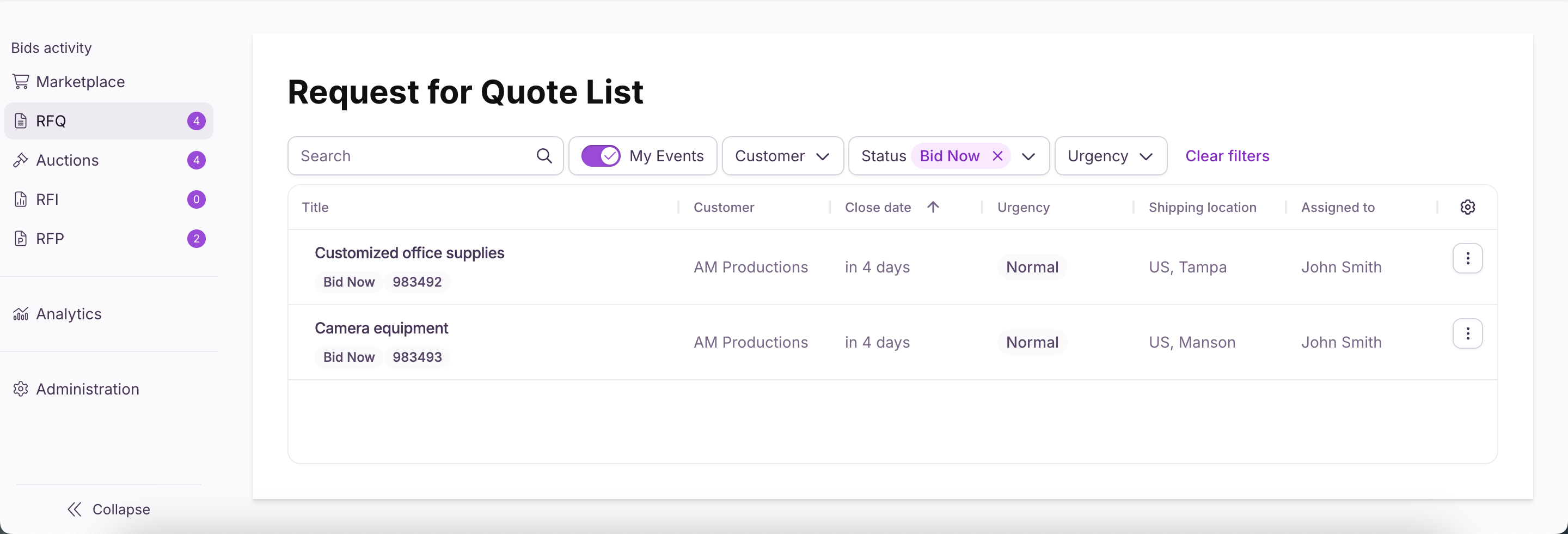
Task: Open Analytics from the sidebar
Action: (x=108, y=313)
